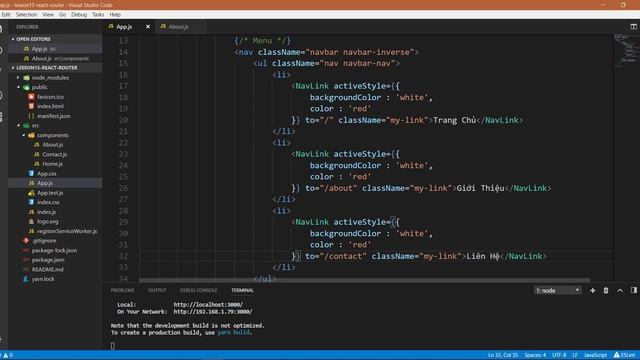Collapse the public folder
The width and height of the screenshot is (640, 360).
coord(39,87)
